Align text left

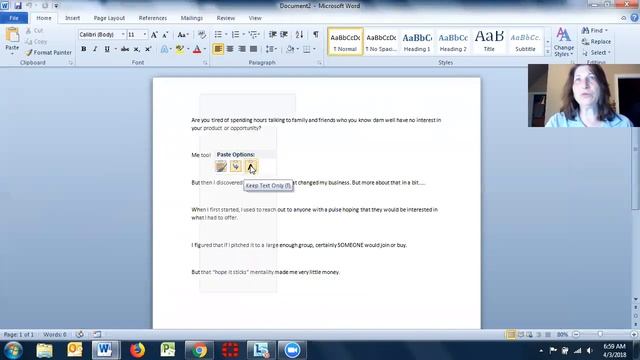(218, 49)
